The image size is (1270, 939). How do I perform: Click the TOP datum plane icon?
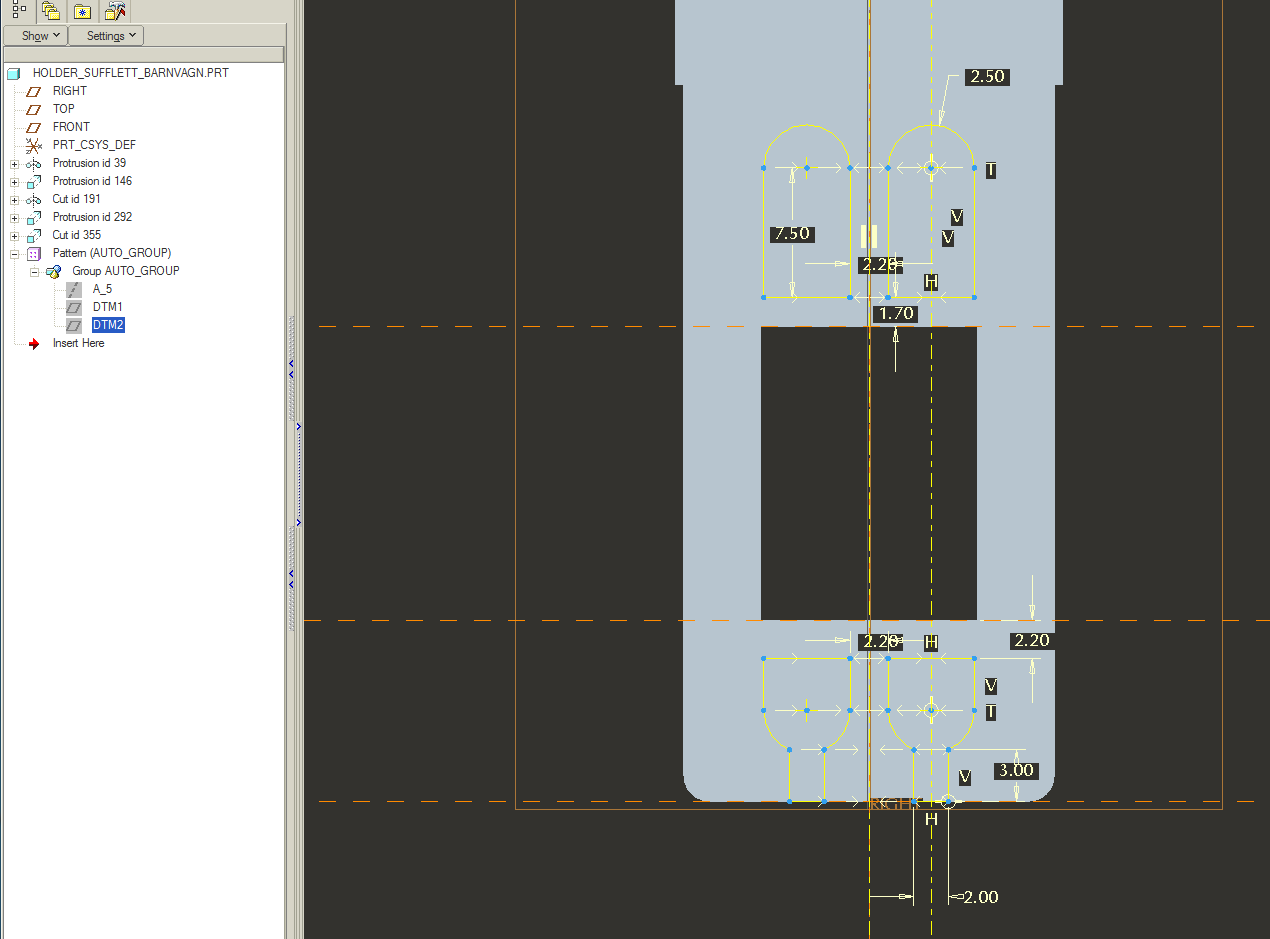pos(34,109)
